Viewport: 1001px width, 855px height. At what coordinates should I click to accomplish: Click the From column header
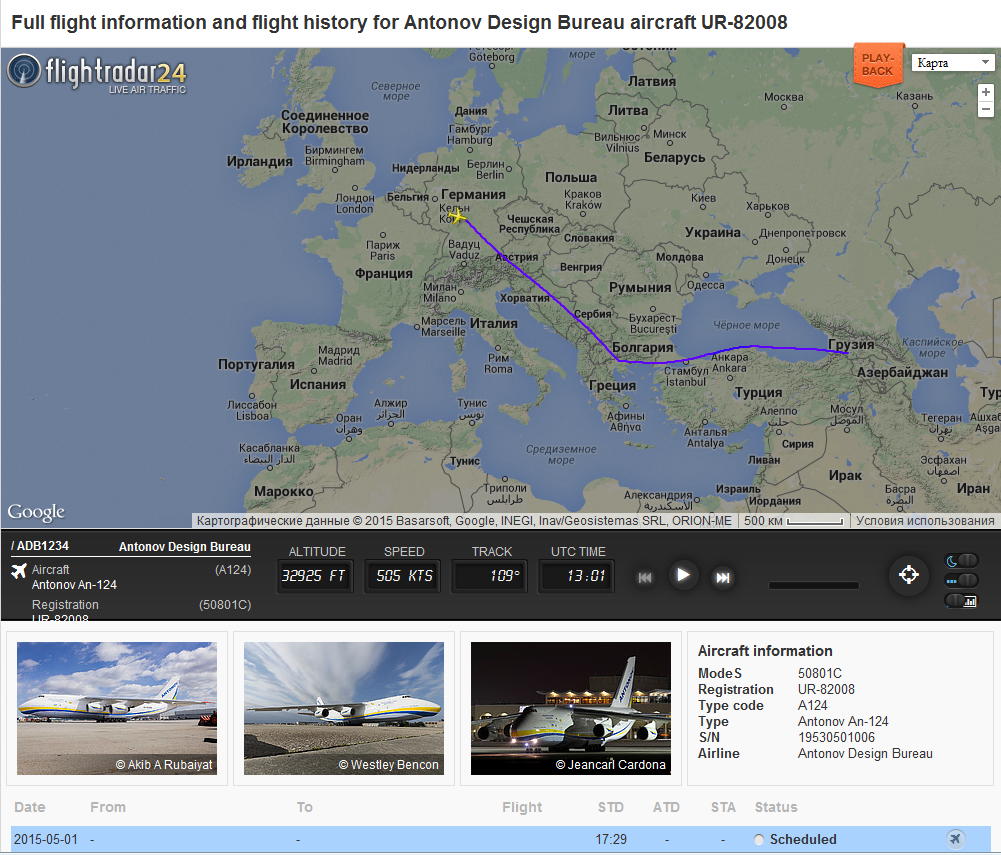pos(108,807)
